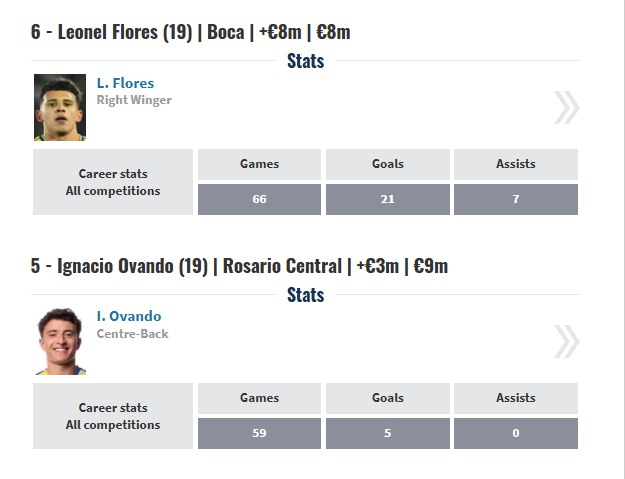The height and width of the screenshot is (479, 625).
Task: Click Goals header in Flores stats
Action: coord(387,164)
